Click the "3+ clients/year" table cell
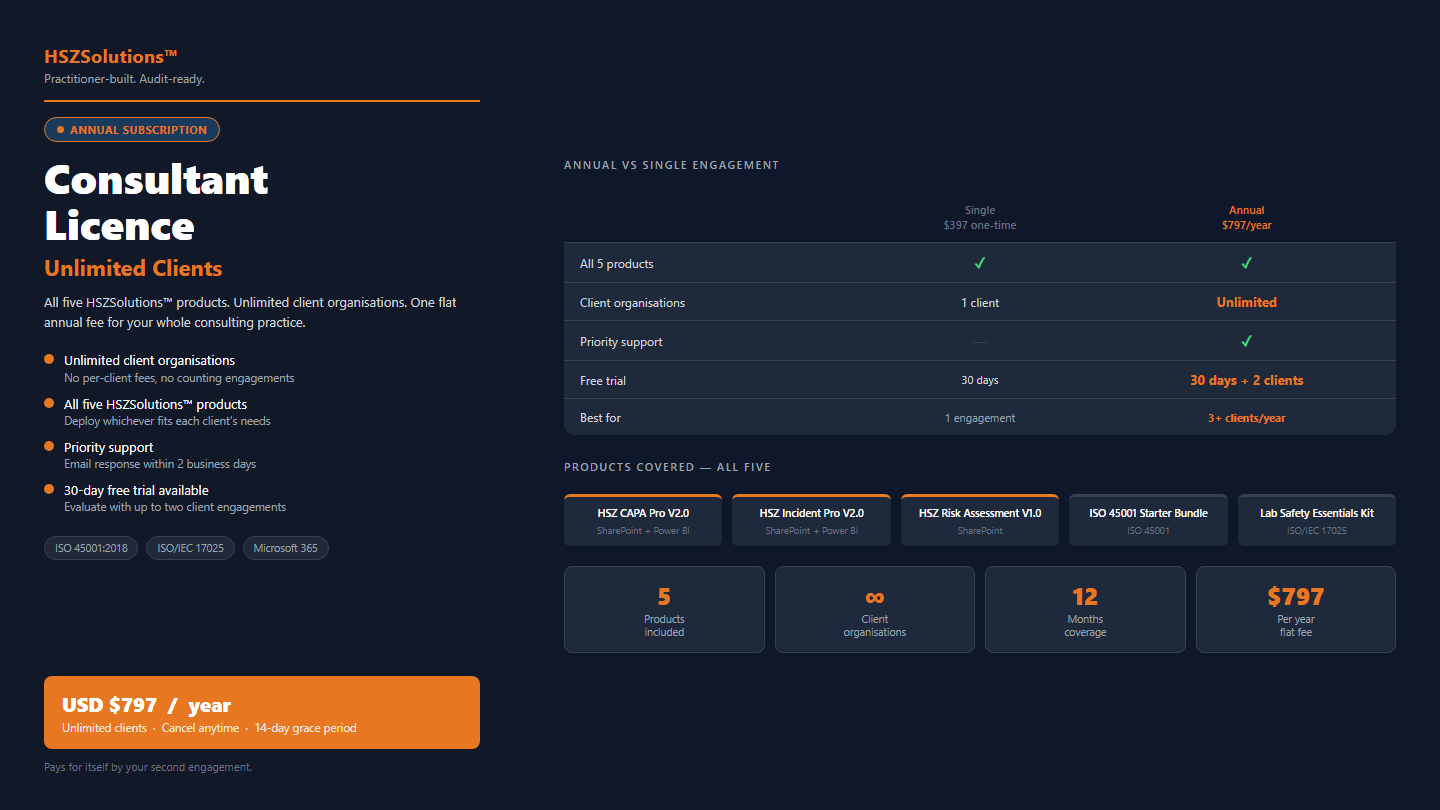 tap(1246, 418)
